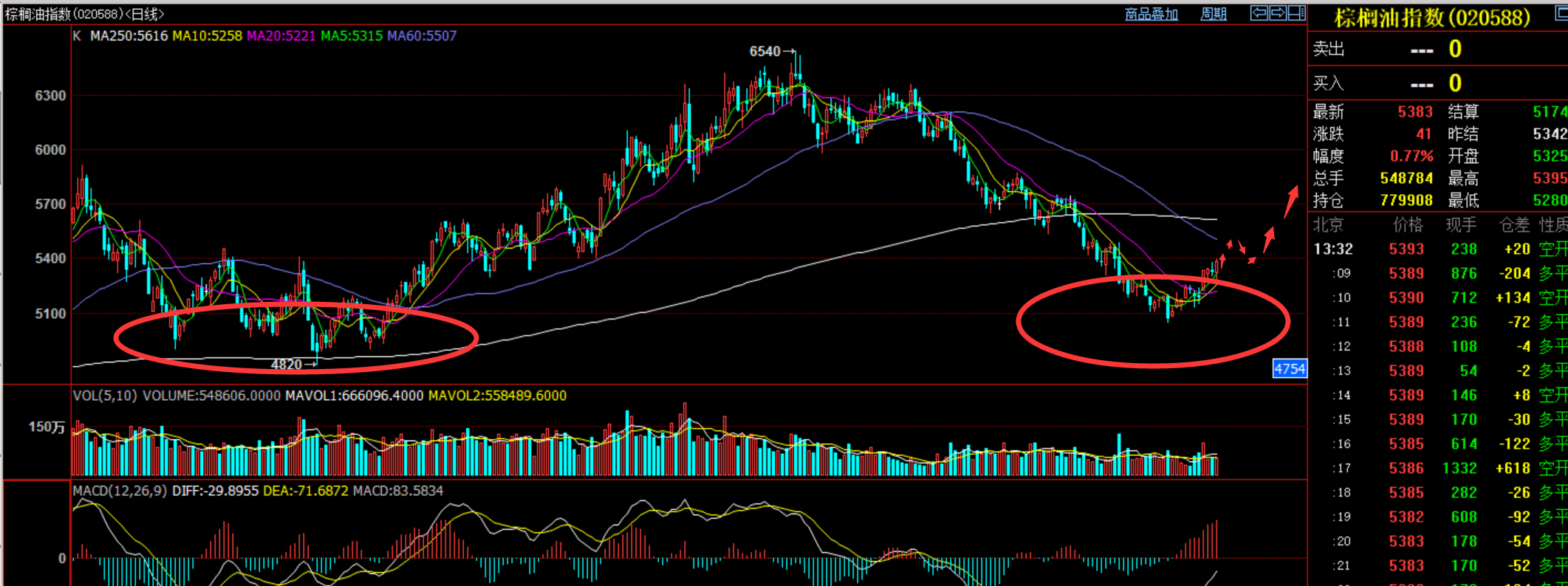
Task: Go back with the left arrow icon
Action: (x=1259, y=13)
